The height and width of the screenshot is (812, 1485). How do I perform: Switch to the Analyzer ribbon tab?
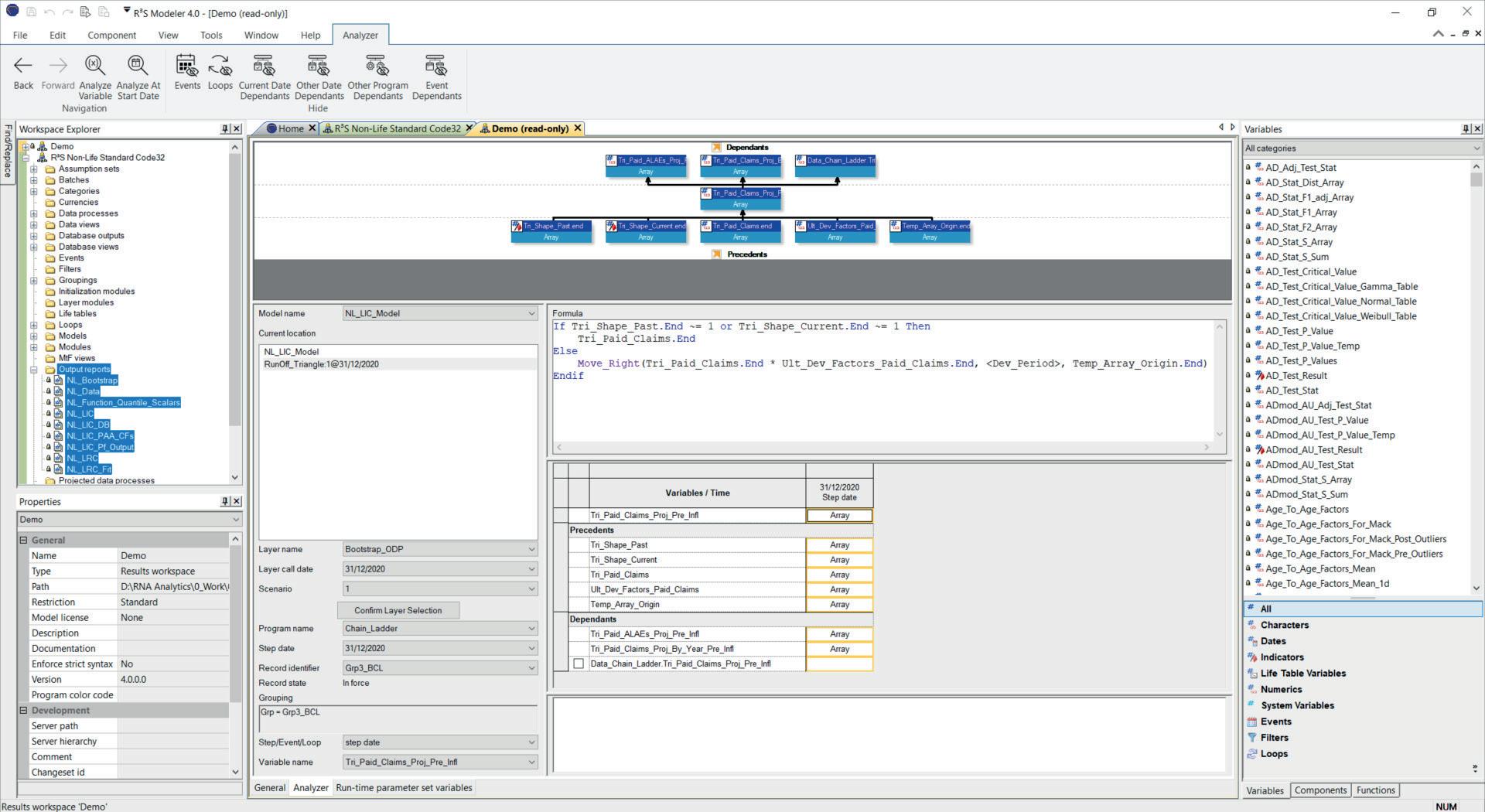[x=360, y=35]
